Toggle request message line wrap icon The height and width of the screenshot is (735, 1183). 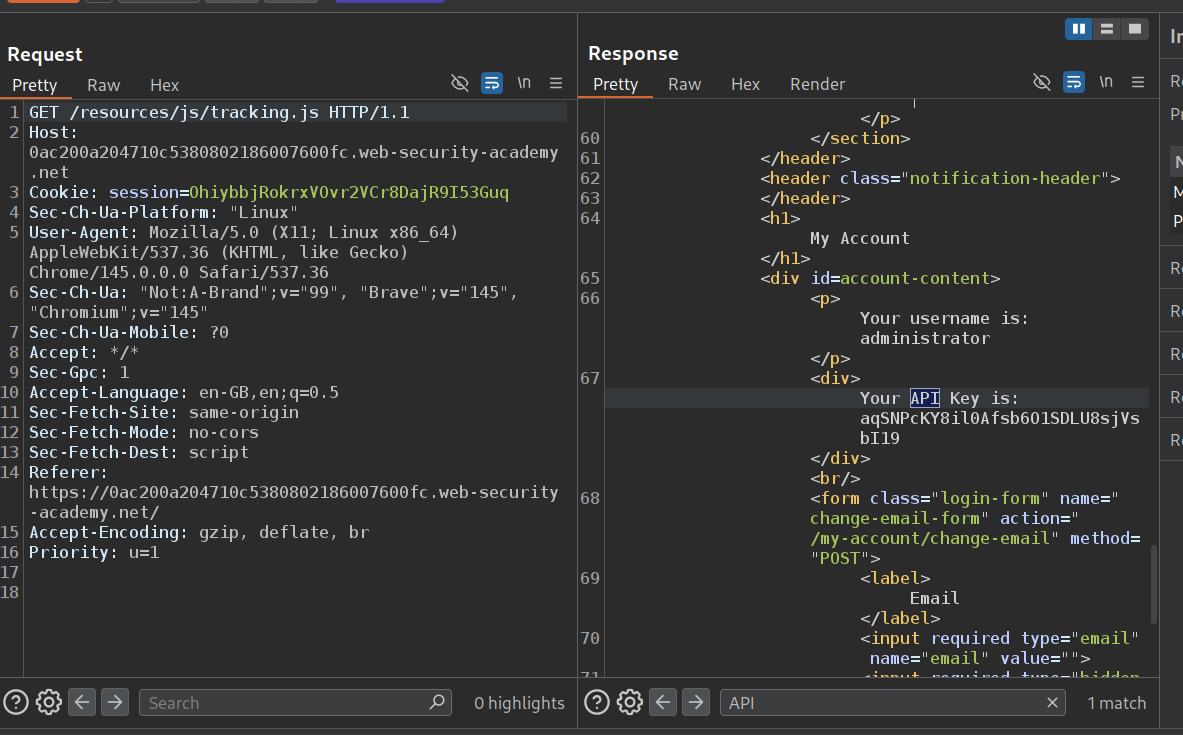(x=491, y=83)
